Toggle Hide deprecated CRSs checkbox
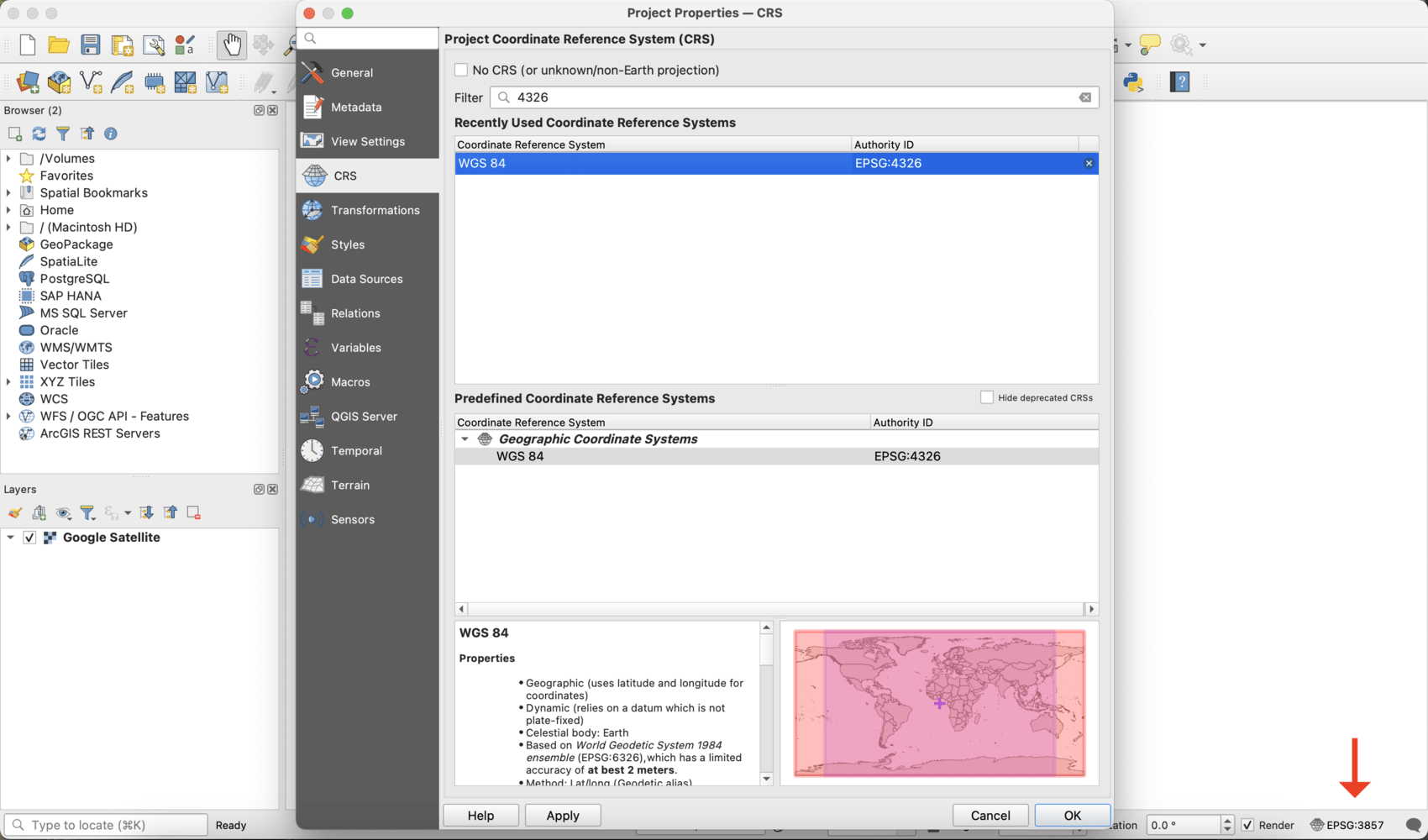Viewport: 1428px width, 840px height. coord(987,397)
